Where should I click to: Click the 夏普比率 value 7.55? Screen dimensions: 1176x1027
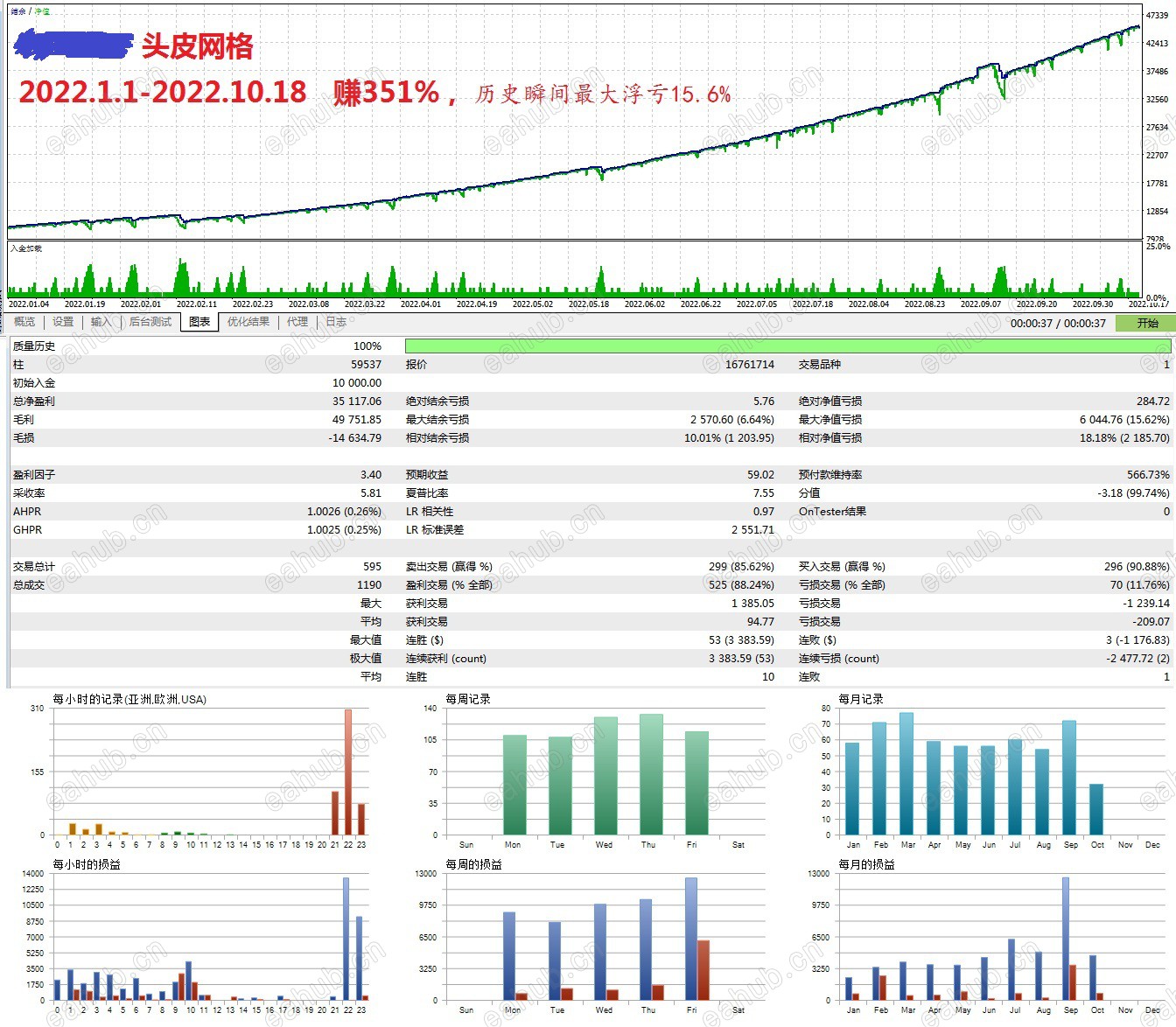click(x=764, y=493)
